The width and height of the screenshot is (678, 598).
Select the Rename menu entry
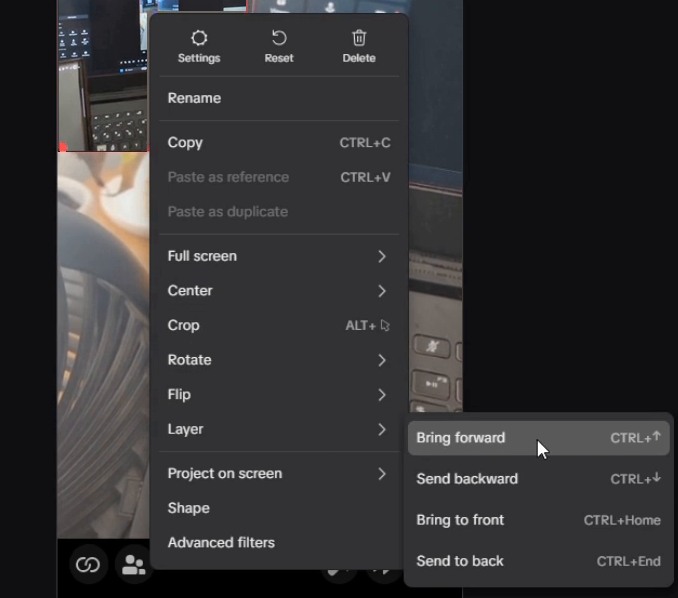tap(279, 98)
